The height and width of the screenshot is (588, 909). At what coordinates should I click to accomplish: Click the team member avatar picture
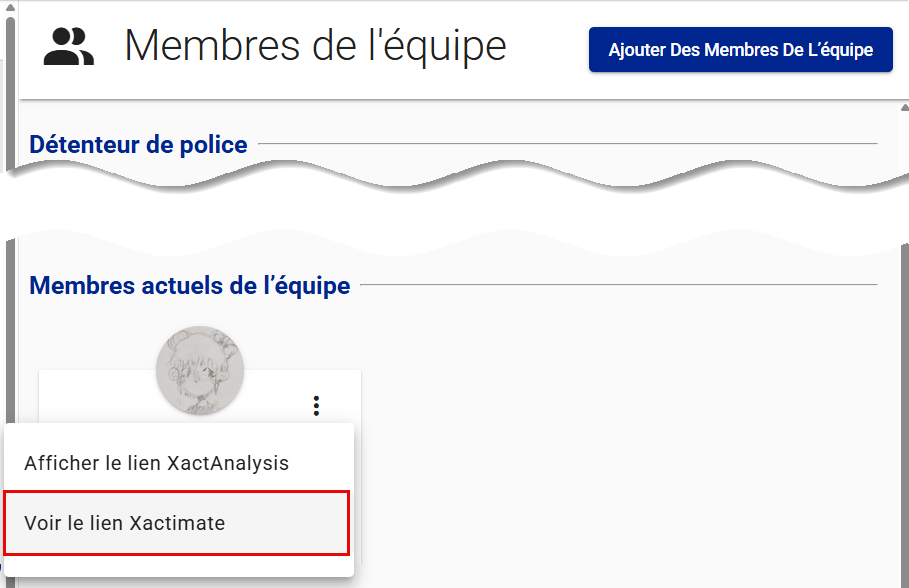[200, 368]
